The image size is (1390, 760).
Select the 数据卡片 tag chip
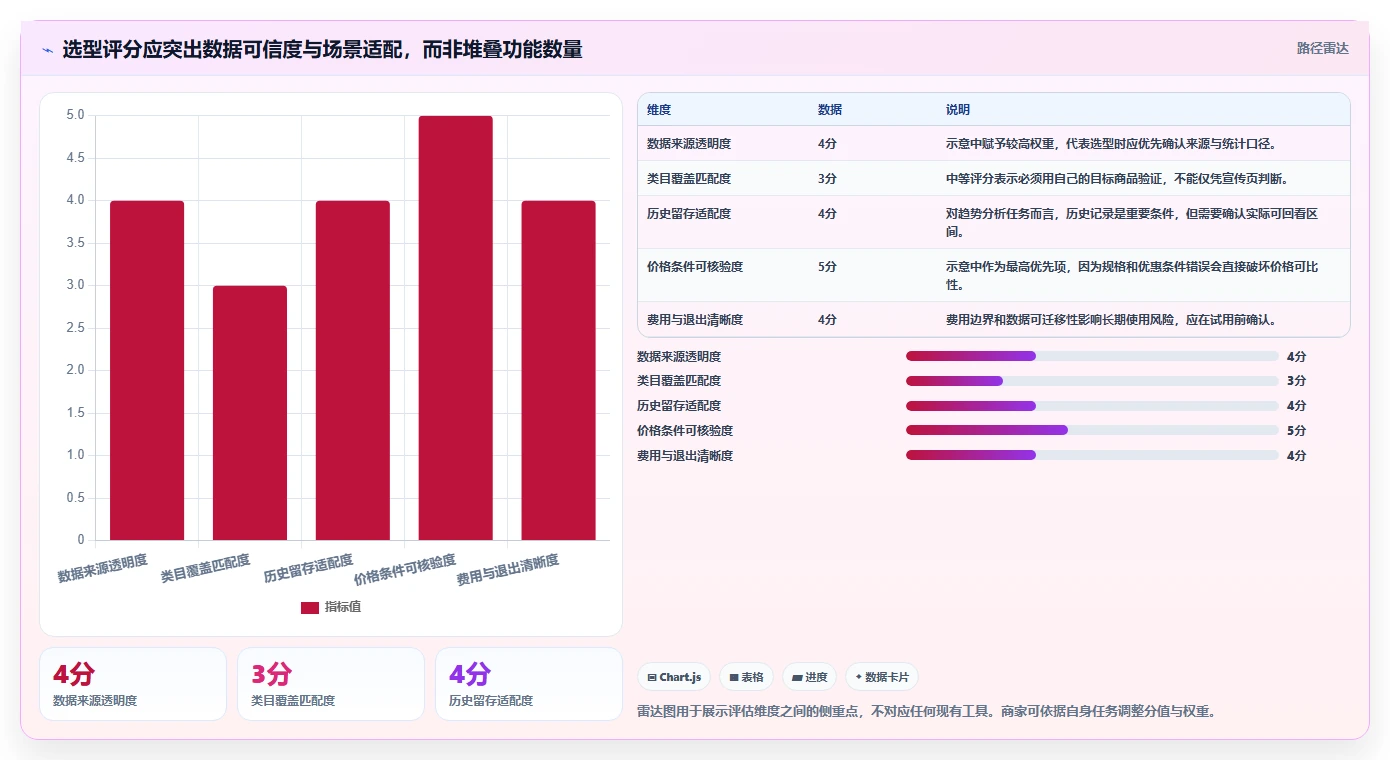point(881,677)
